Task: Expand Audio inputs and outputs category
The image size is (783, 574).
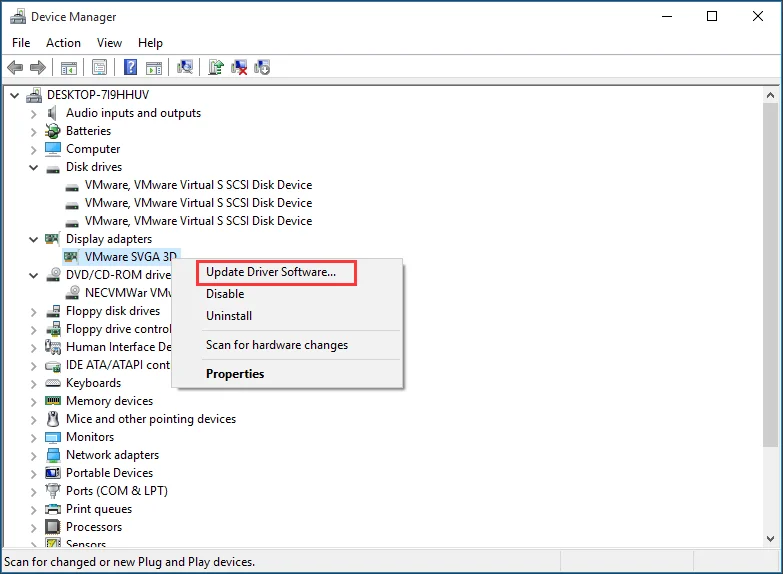Action: (33, 114)
